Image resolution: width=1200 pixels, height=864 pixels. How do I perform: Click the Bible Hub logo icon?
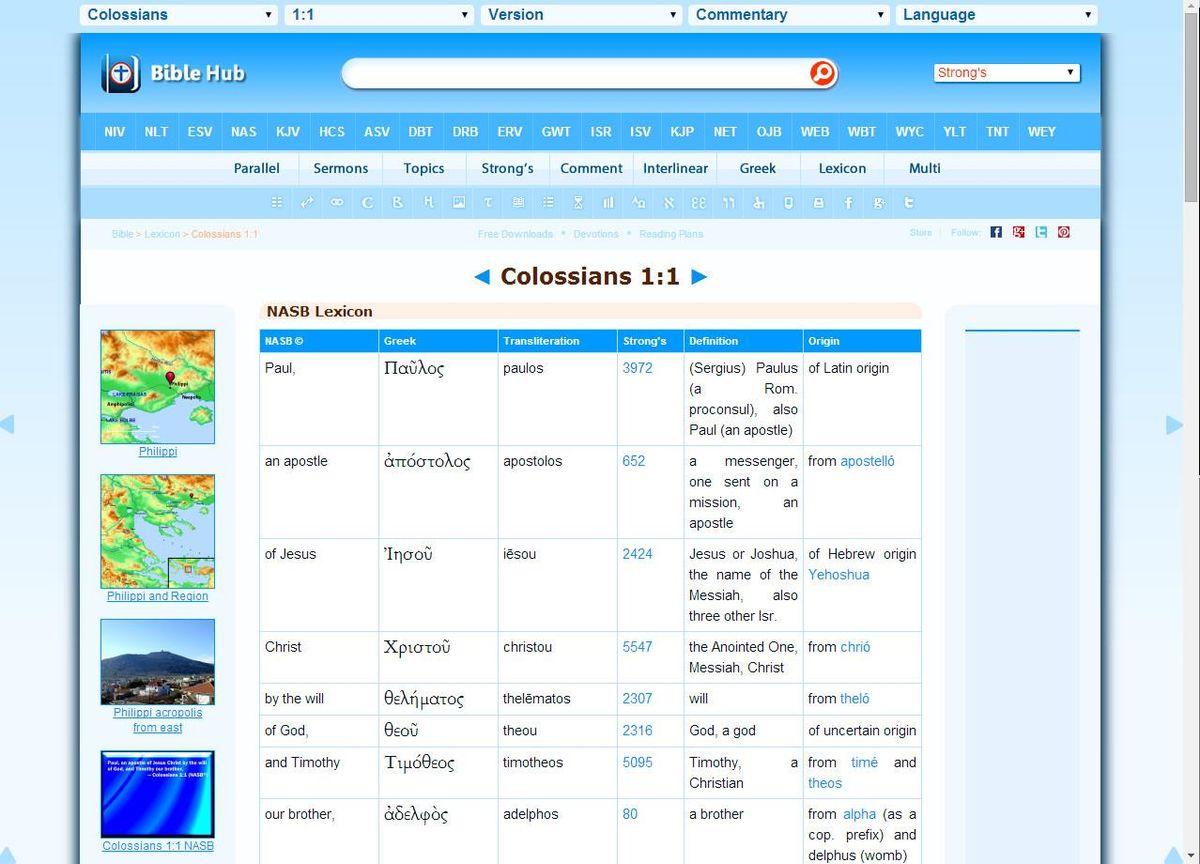tap(120, 73)
